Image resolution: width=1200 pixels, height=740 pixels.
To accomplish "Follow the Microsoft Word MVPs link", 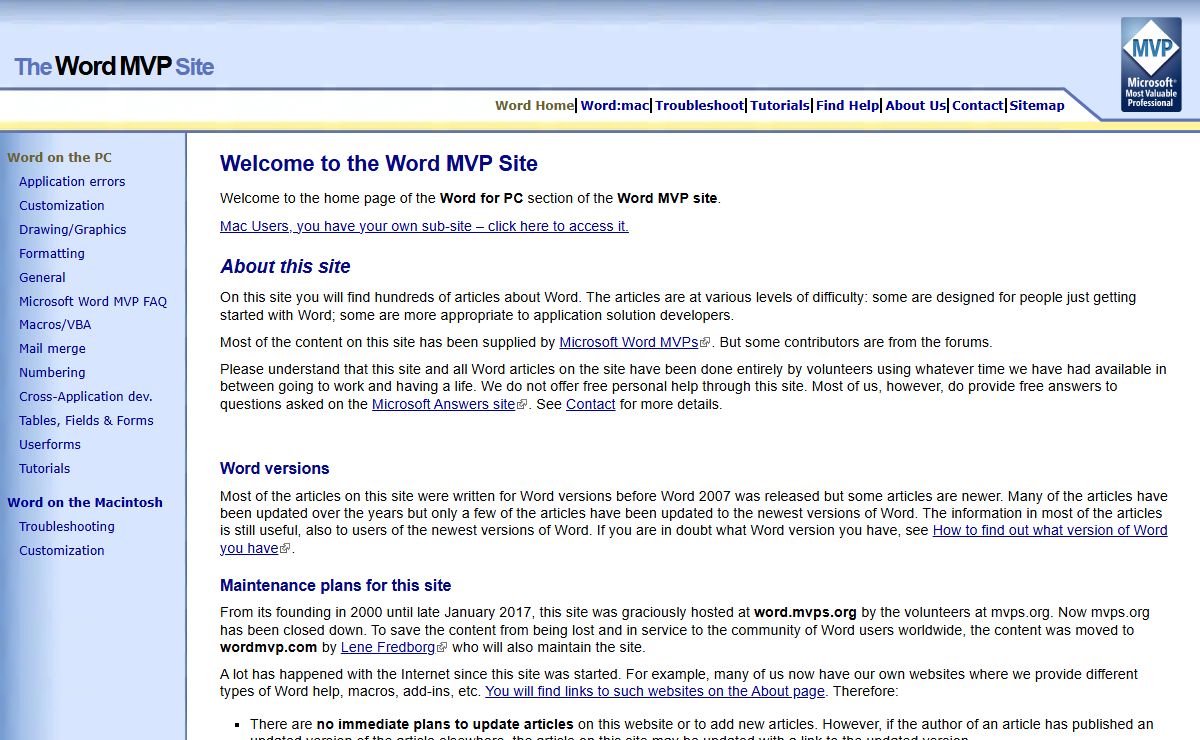I will [629, 342].
